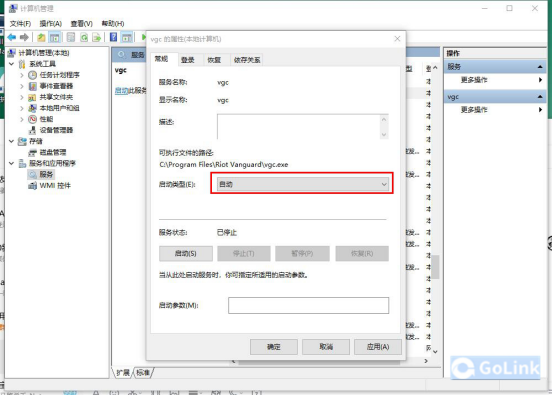553x395 pixels.
Task: Click the 服务 magnifier icon in tree
Action: 33,174
